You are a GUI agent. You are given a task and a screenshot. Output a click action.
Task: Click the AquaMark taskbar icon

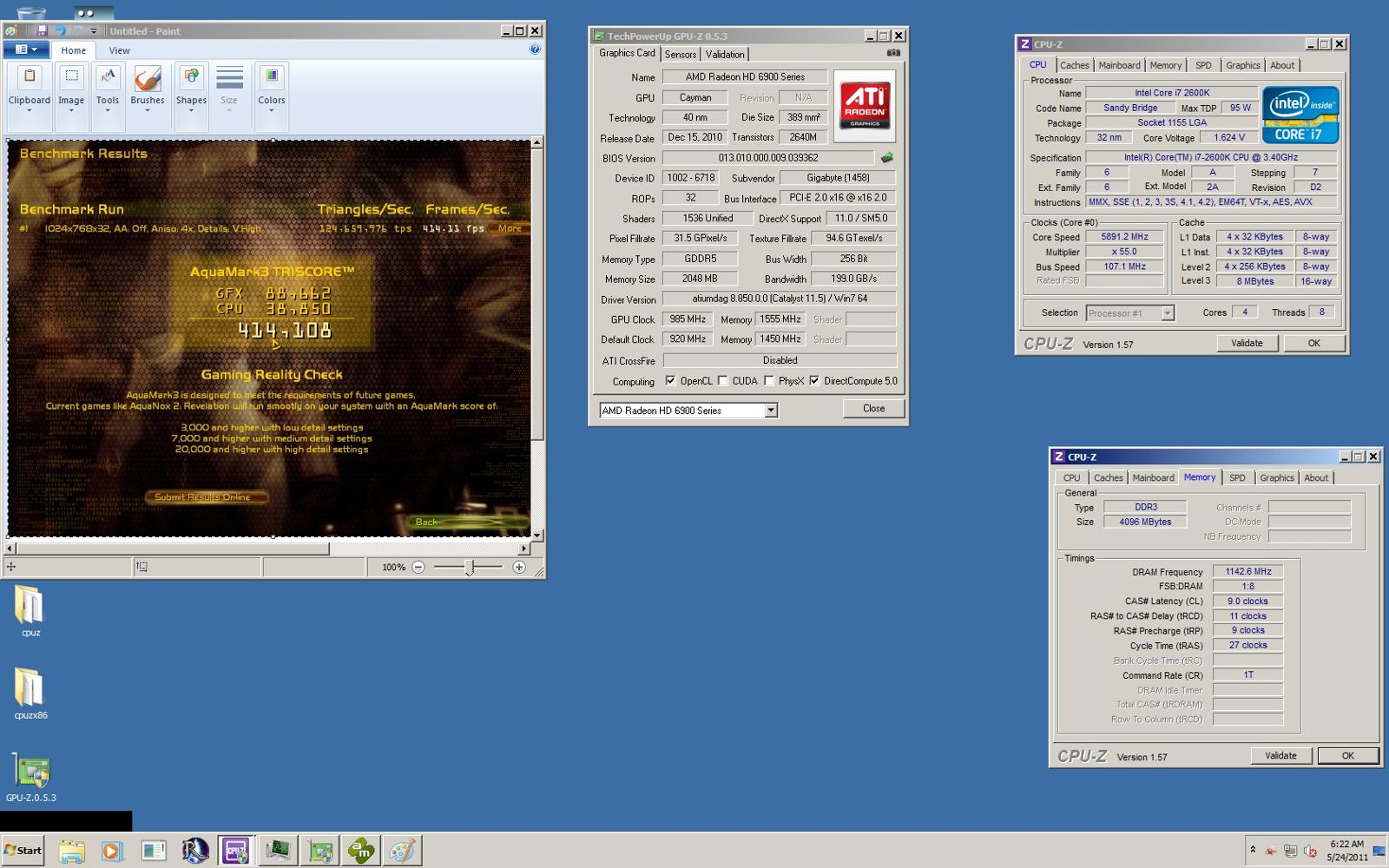pyautogui.click(x=360, y=851)
